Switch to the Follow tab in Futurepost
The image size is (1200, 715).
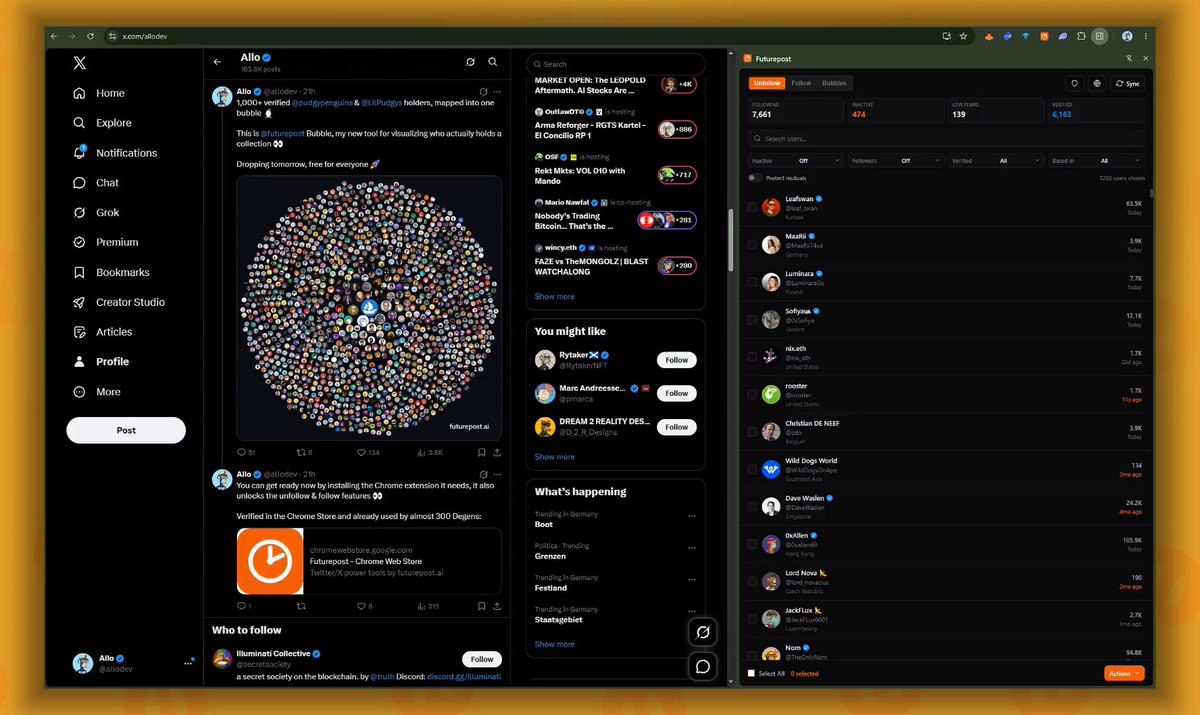pyautogui.click(x=801, y=83)
